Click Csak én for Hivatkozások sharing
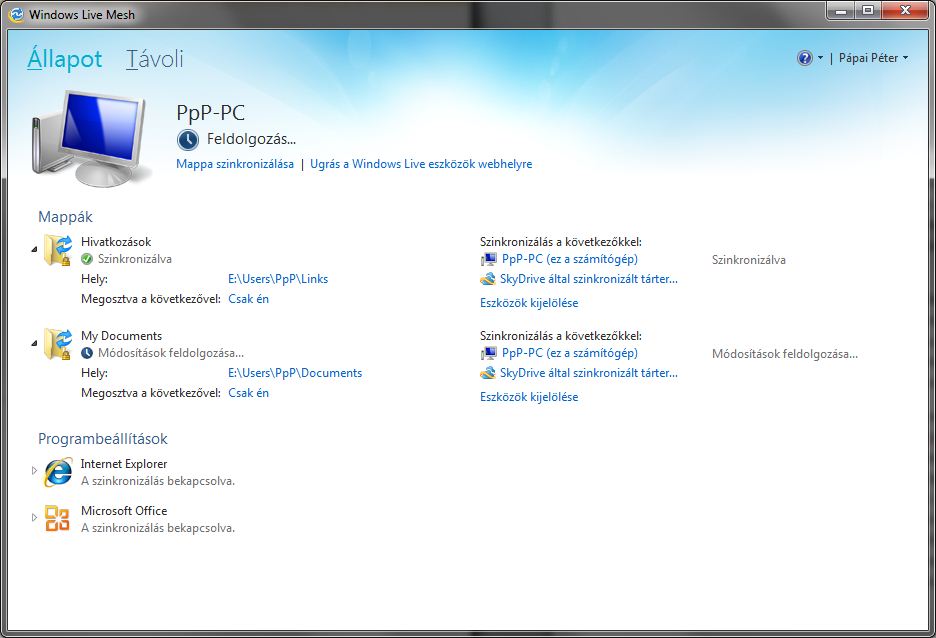936x638 pixels. tap(248, 299)
